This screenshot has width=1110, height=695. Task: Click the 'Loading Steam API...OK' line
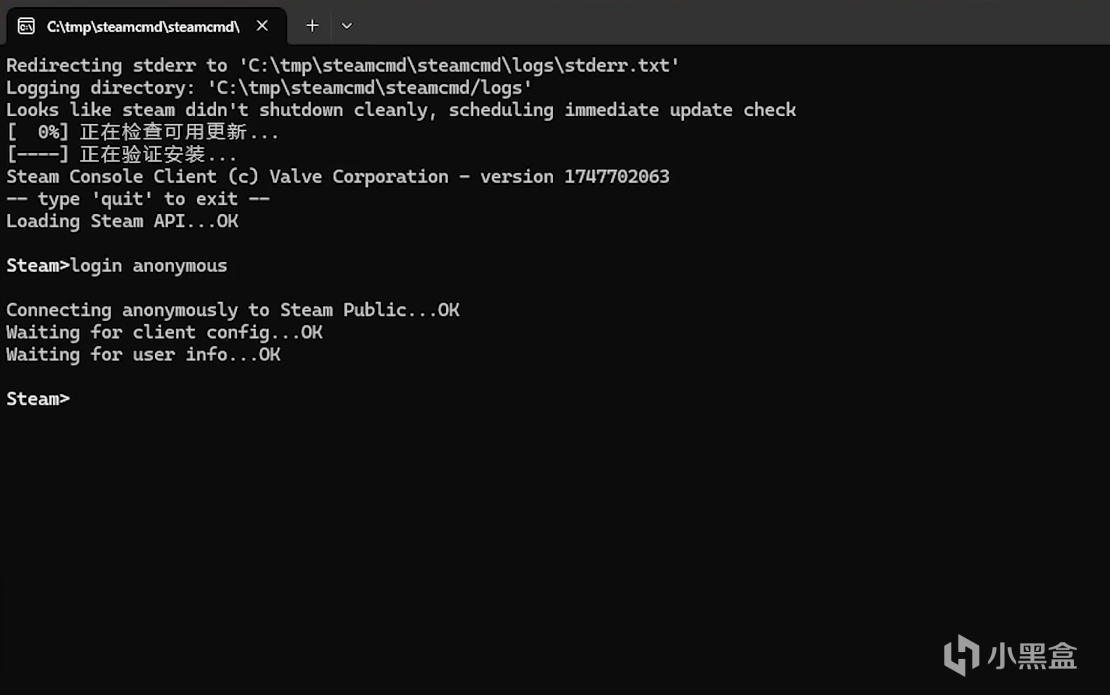[122, 222]
